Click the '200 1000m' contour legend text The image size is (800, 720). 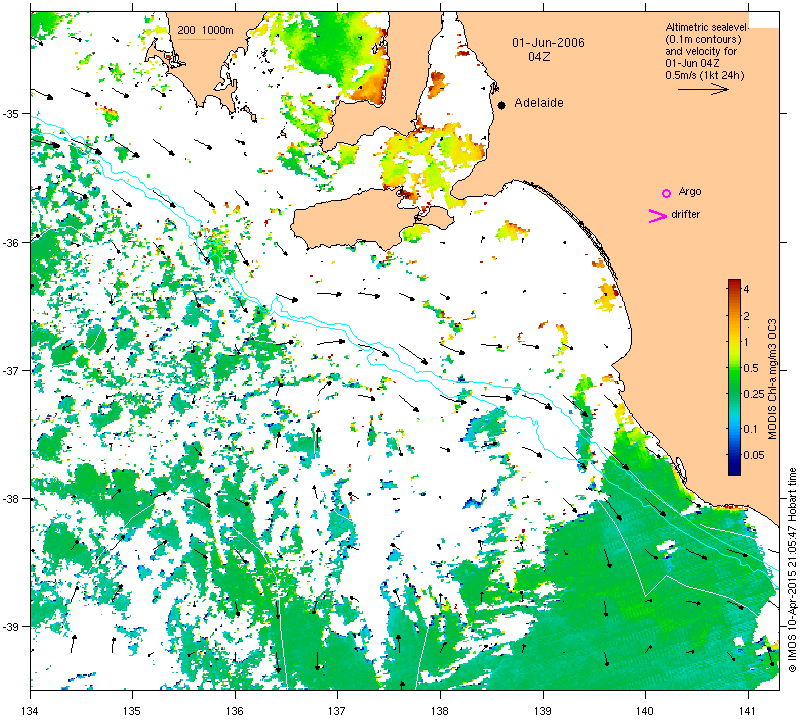206,31
